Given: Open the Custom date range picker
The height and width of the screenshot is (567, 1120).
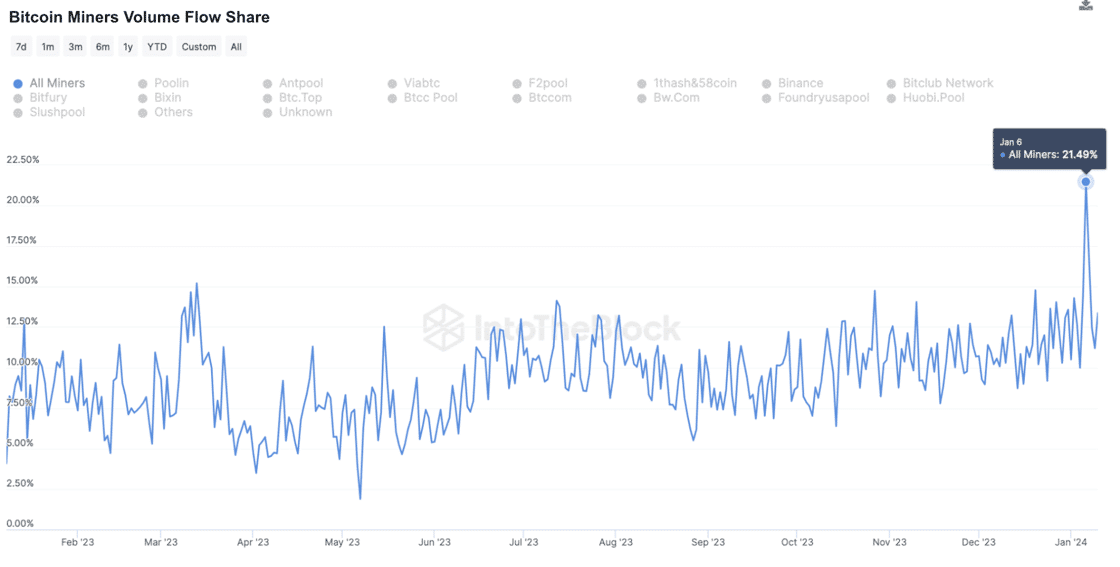Looking at the screenshot, I should point(199,46).
